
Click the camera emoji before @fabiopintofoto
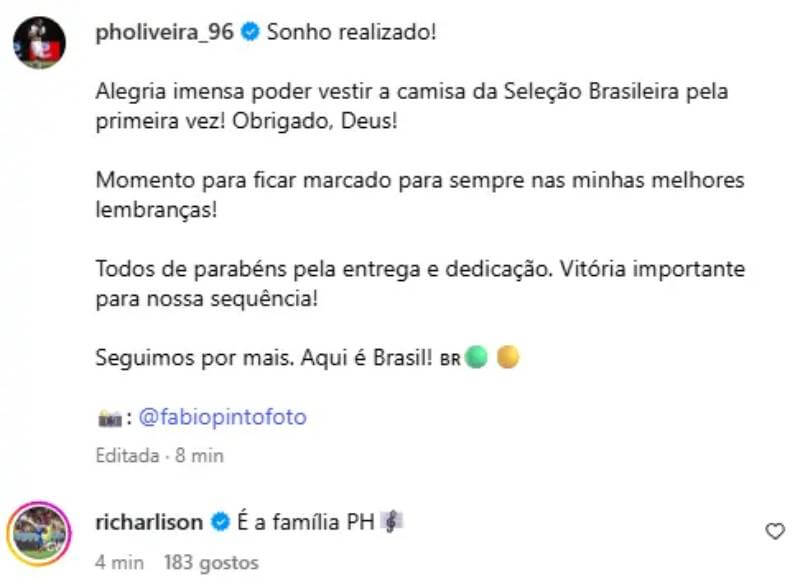[109, 418]
